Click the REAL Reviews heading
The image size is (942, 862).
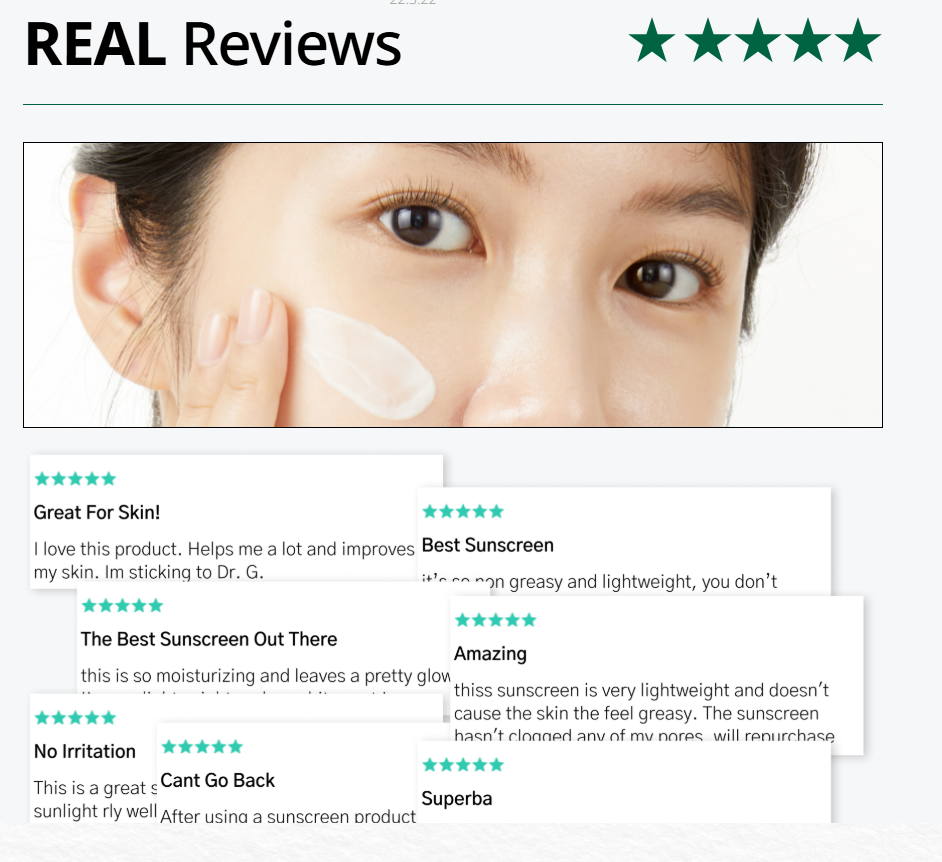tap(213, 44)
